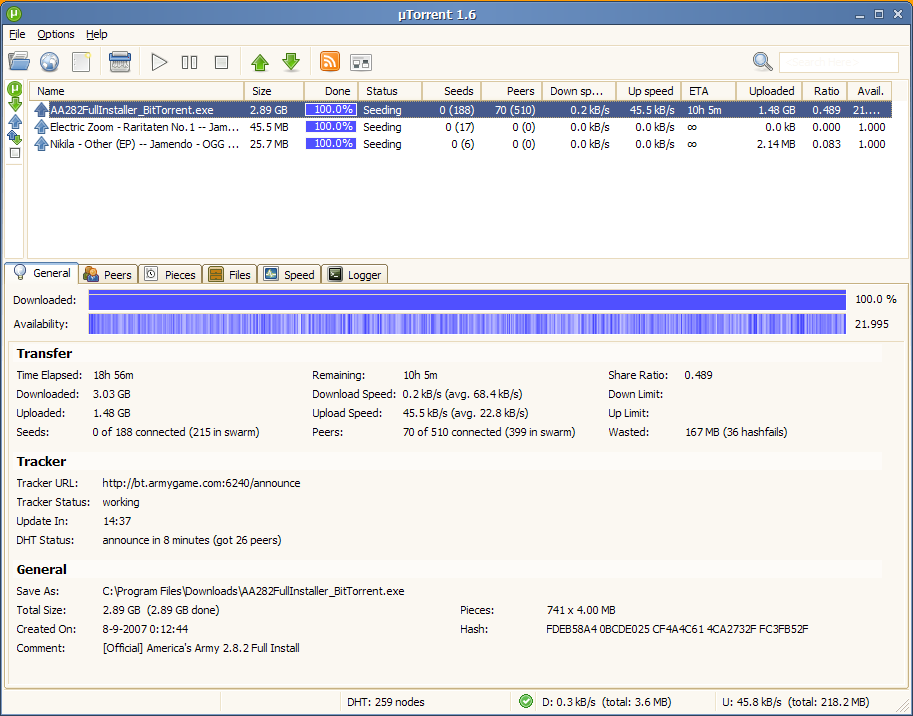This screenshot has height=716, width=913.
Task: Click DHT: 259 nodes in status bar
Action: (x=385, y=701)
